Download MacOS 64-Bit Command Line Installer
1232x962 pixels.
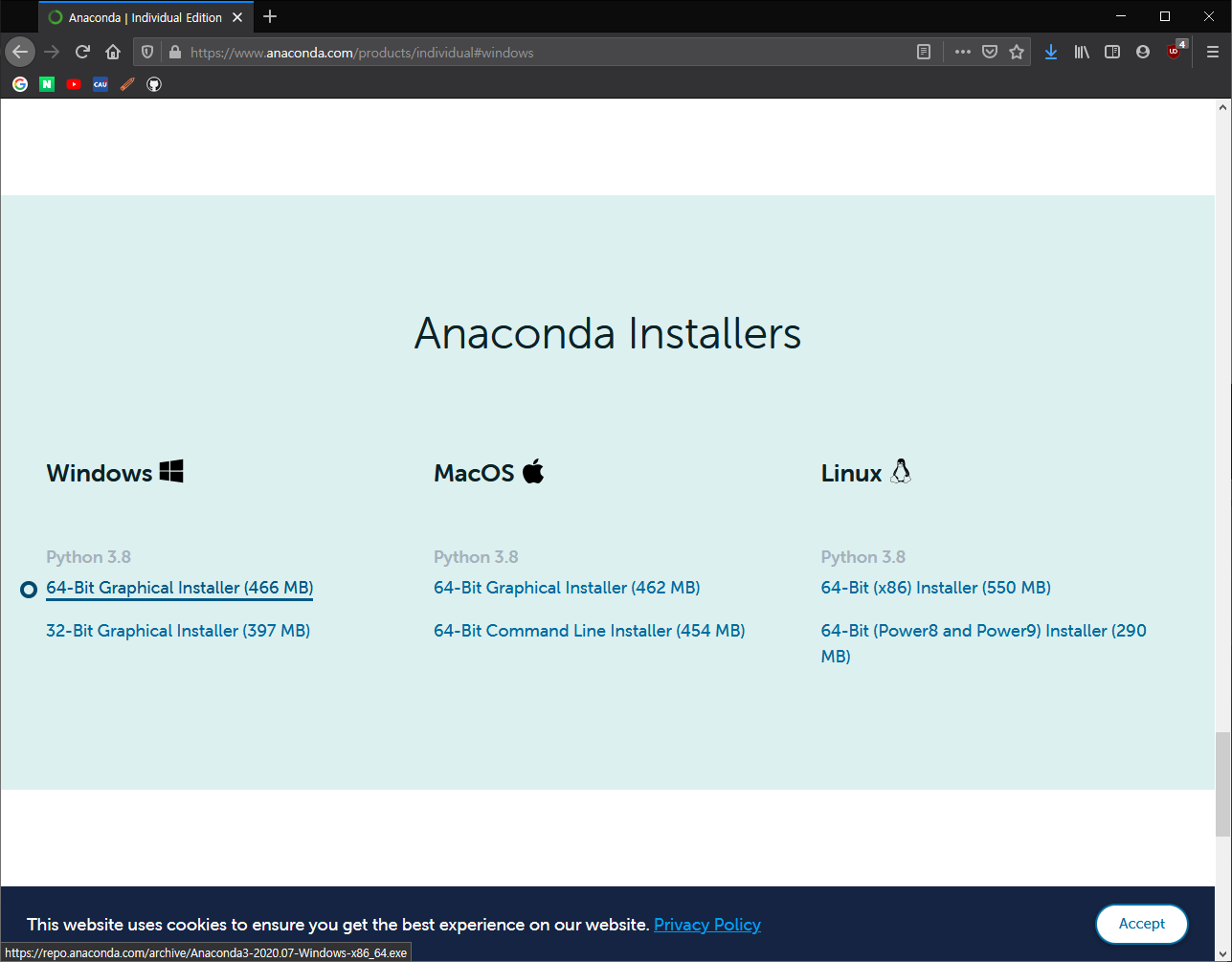click(x=589, y=631)
